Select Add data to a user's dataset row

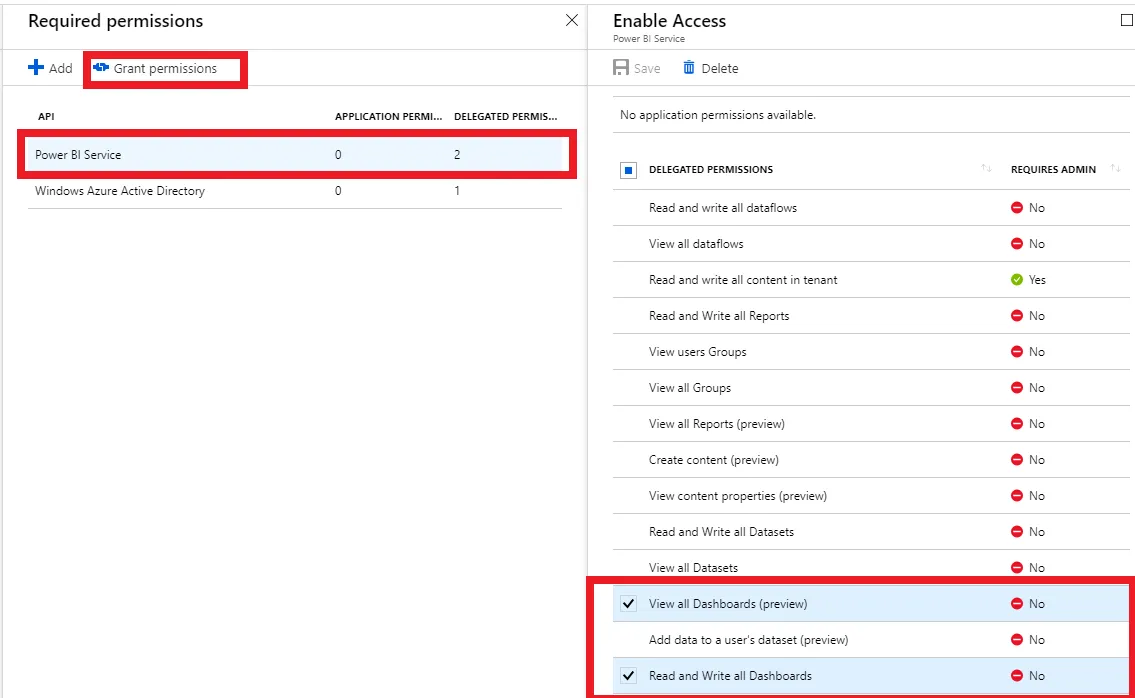pos(748,640)
